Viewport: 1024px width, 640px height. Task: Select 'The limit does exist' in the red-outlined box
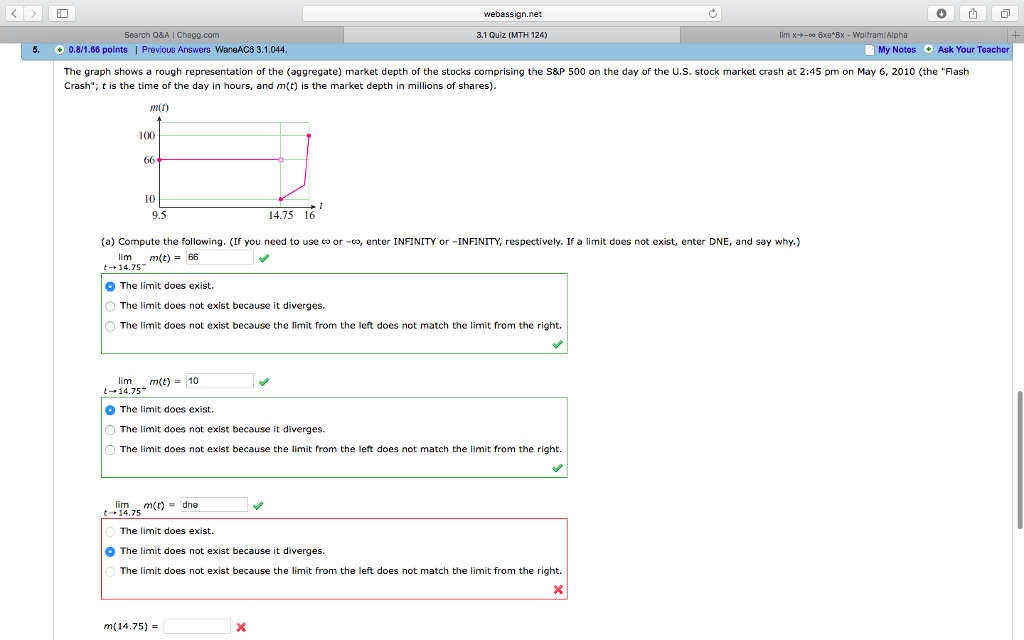pyautogui.click(x=110, y=531)
